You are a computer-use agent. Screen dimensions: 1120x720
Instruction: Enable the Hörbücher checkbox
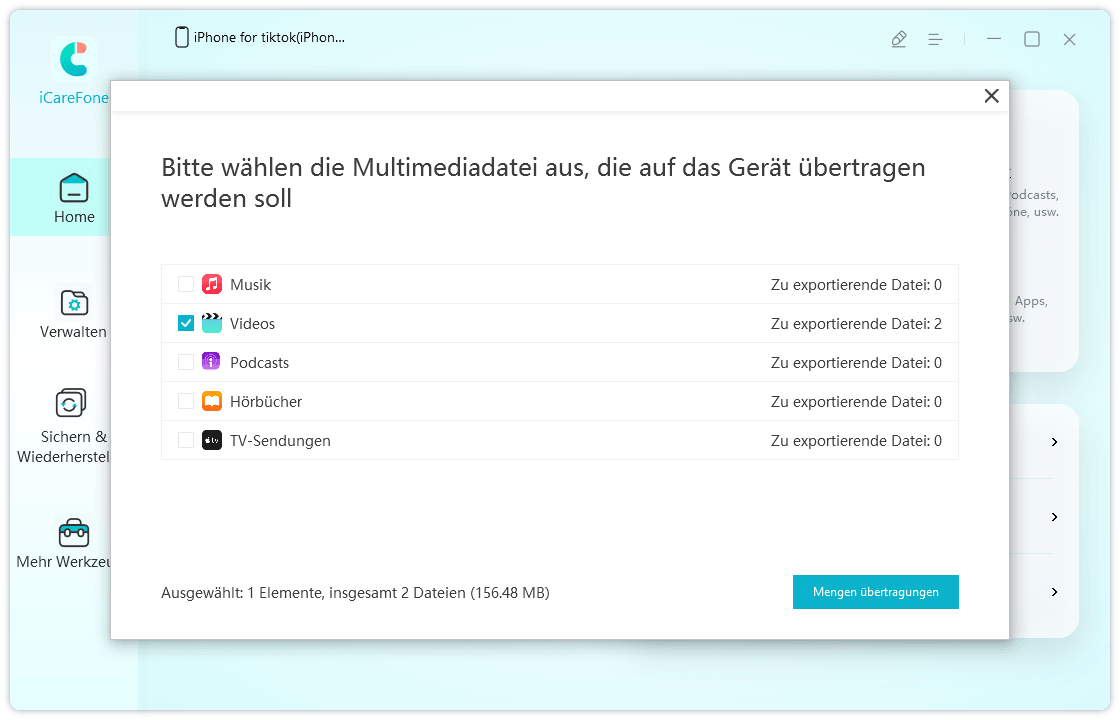[x=186, y=401]
